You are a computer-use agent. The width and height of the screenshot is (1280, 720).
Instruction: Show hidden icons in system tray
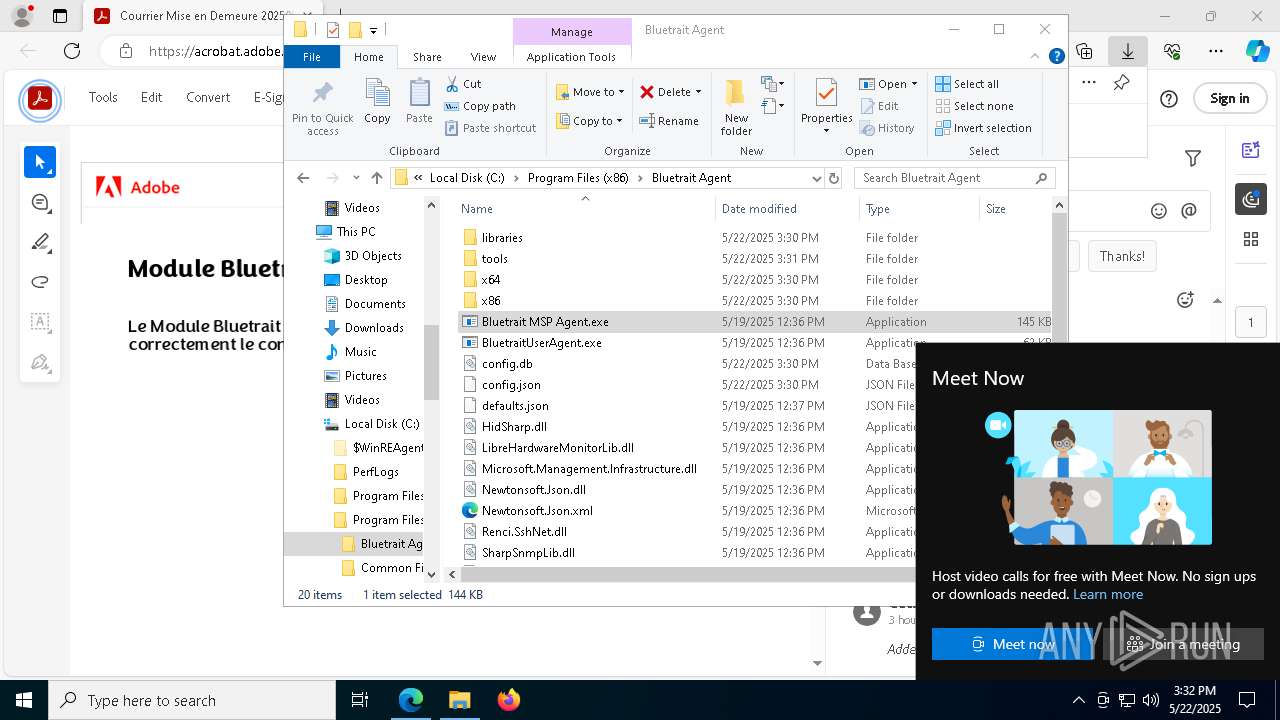(1078, 700)
